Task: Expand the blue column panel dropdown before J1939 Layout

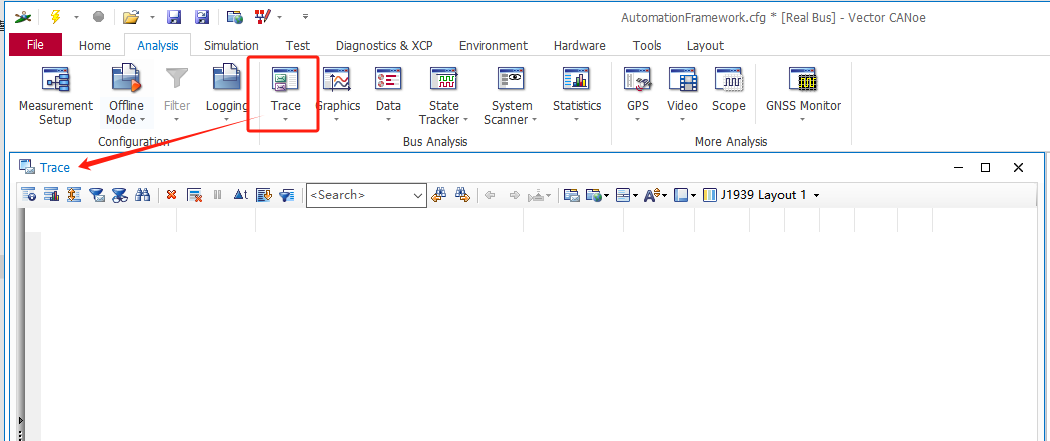Action: (694, 195)
